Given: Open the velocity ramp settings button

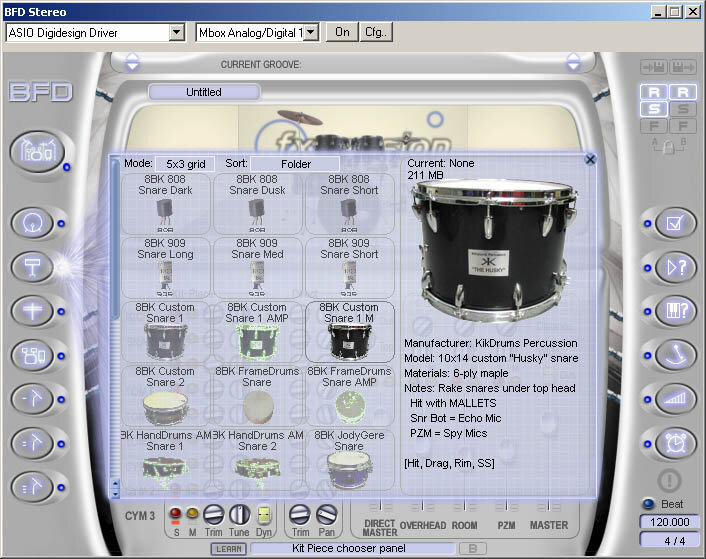Looking at the screenshot, I should click(675, 399).
